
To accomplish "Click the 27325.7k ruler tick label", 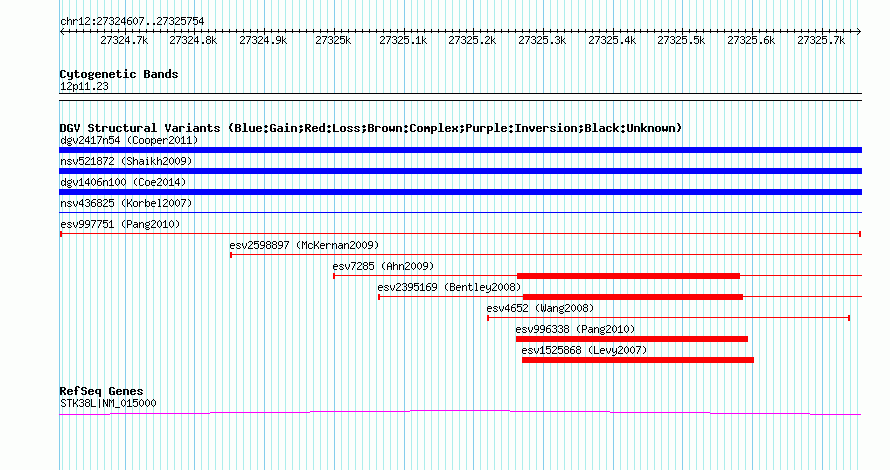I will pyautogui.click(x=821, y=40).
